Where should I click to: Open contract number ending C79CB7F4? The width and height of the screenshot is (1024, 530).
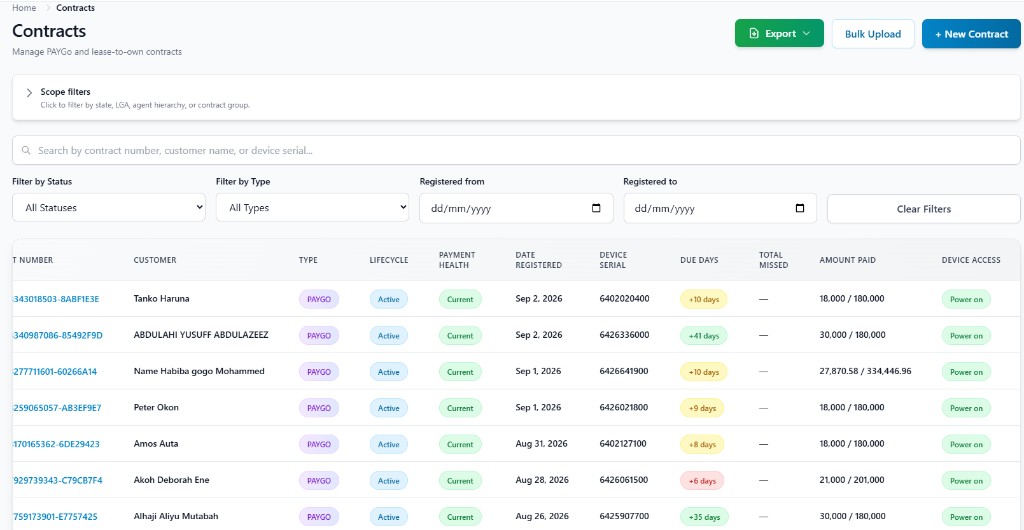tap(57, 480)
